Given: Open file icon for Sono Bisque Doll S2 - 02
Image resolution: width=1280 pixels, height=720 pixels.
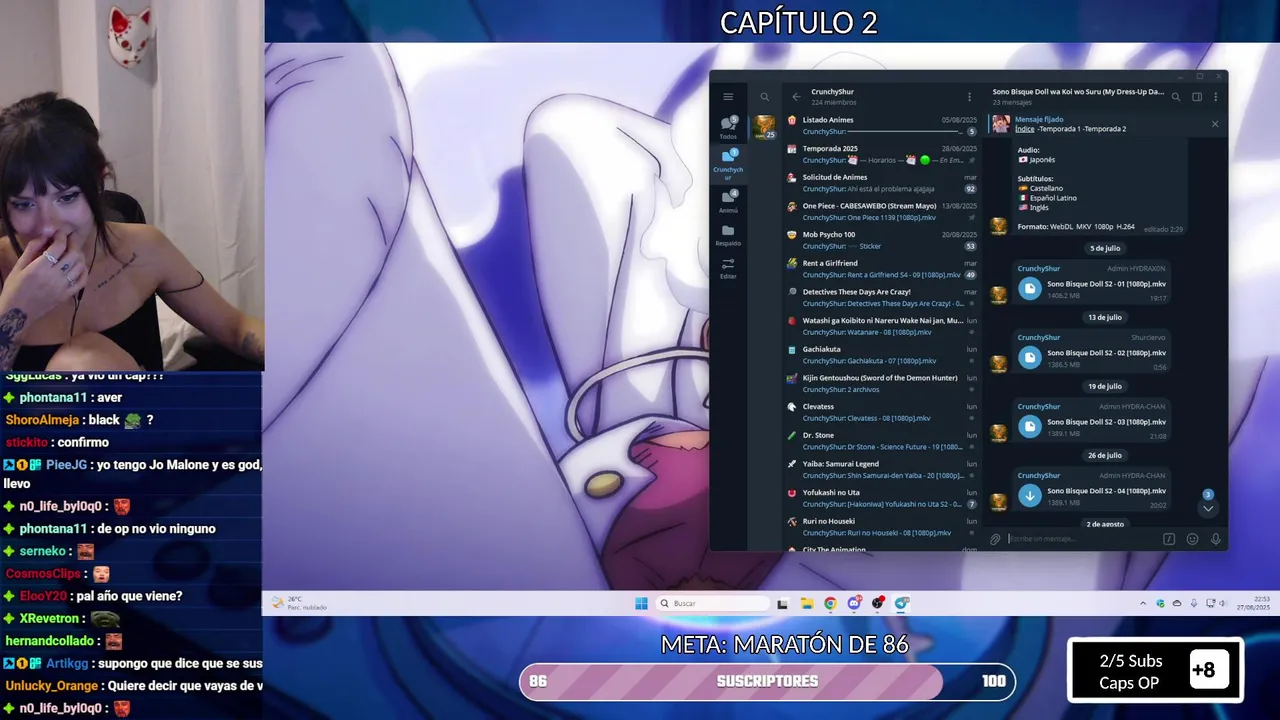Looking at the screenshot, I should point(1030,358).
